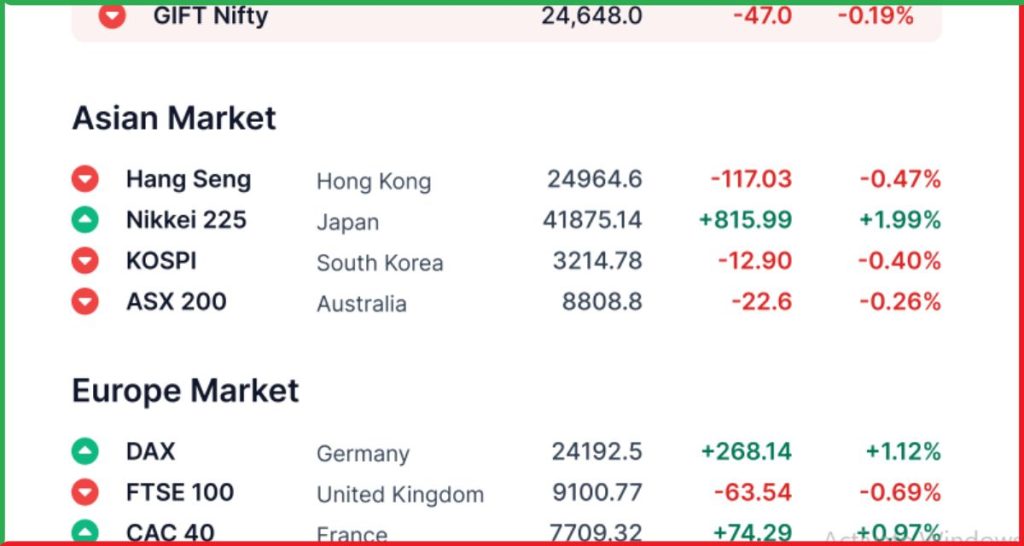Select the DAX index label
This screenshot has width=1024, height=546.
click(x=150, y=451)
